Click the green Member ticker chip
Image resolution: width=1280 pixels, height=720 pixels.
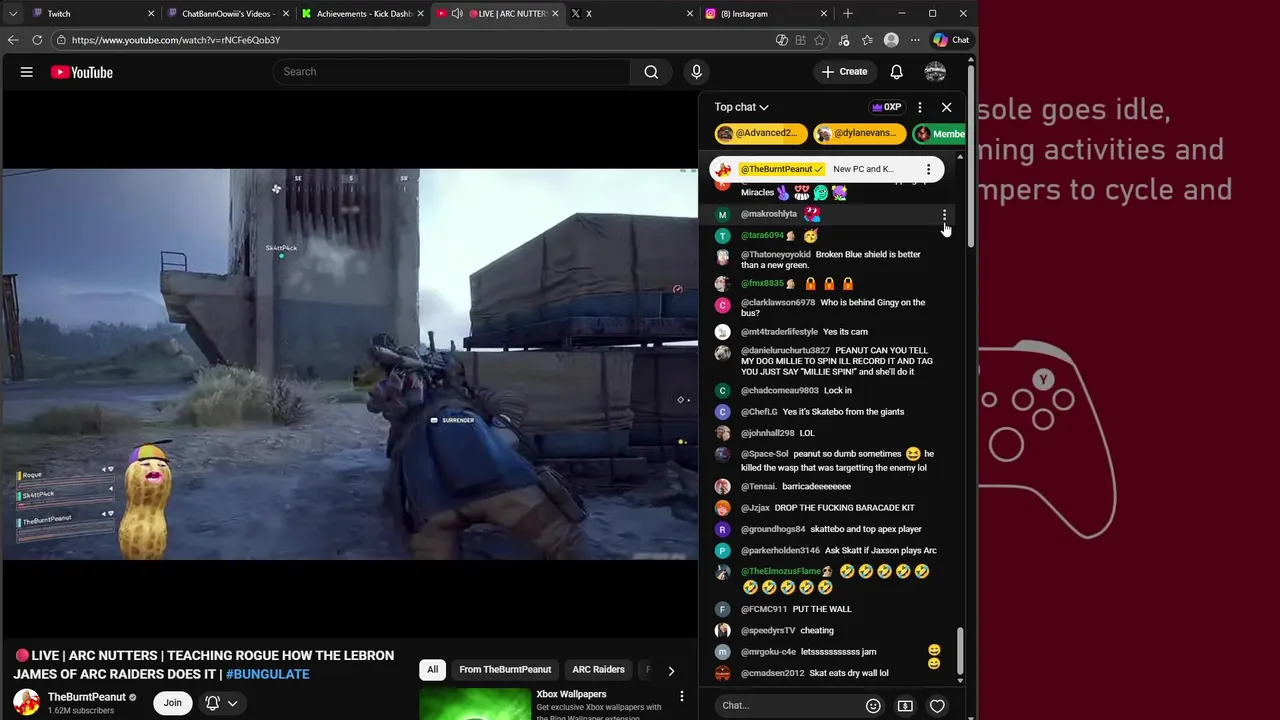(x=940, y=134)
